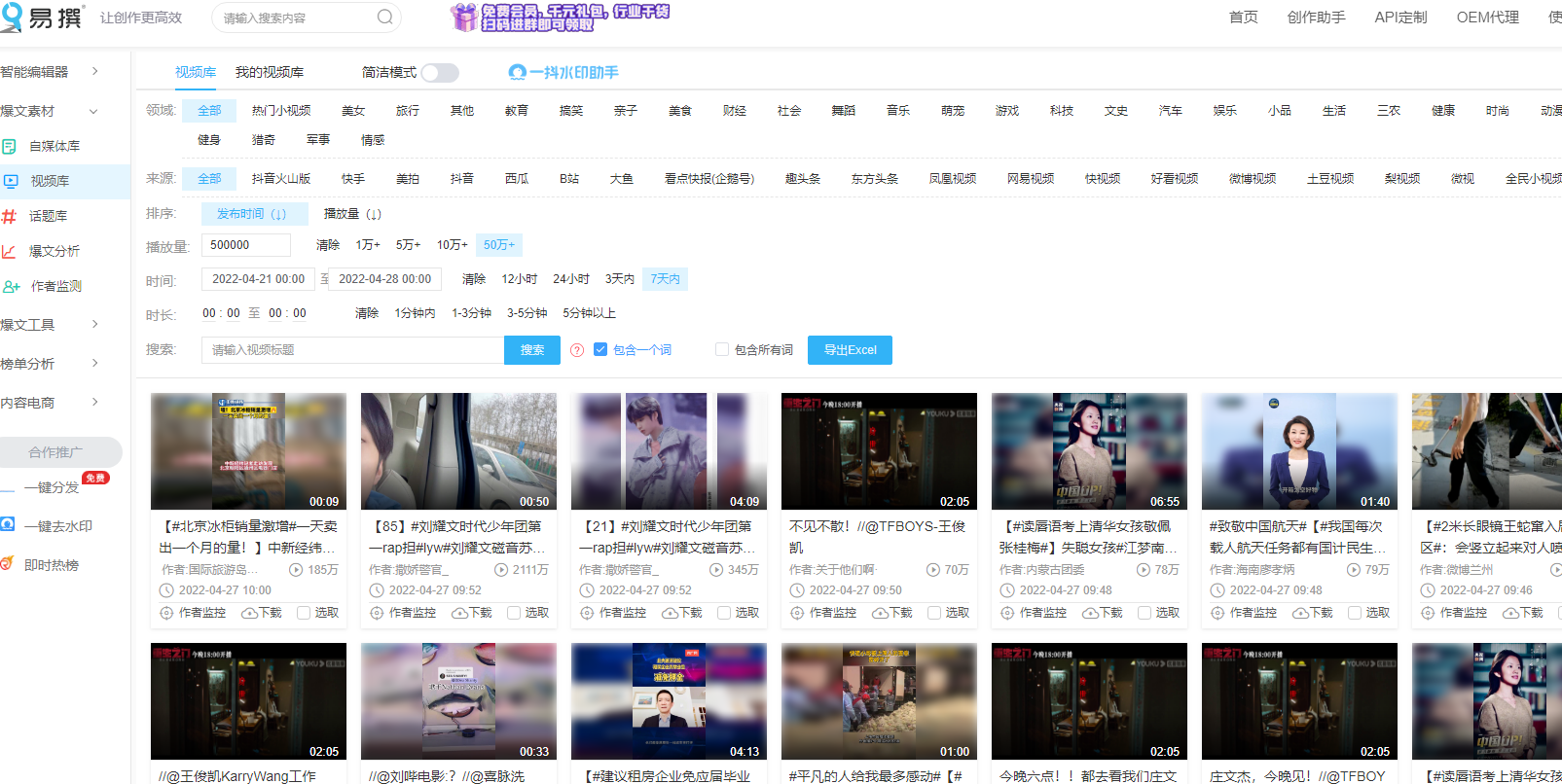Click the 合作推广 button

pos(61,452)
